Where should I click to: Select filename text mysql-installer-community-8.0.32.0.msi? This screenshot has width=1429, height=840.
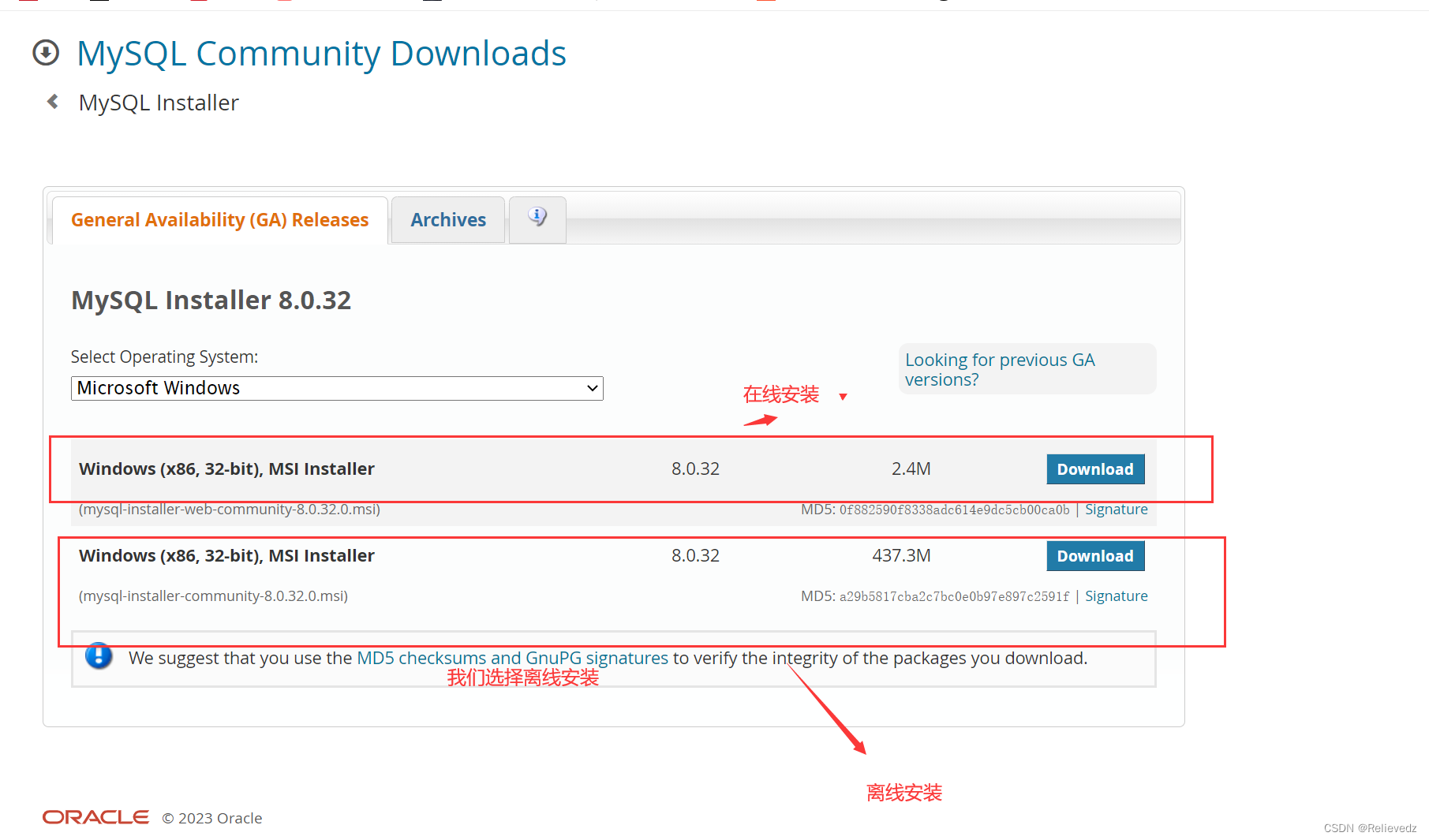click(213, 596)
